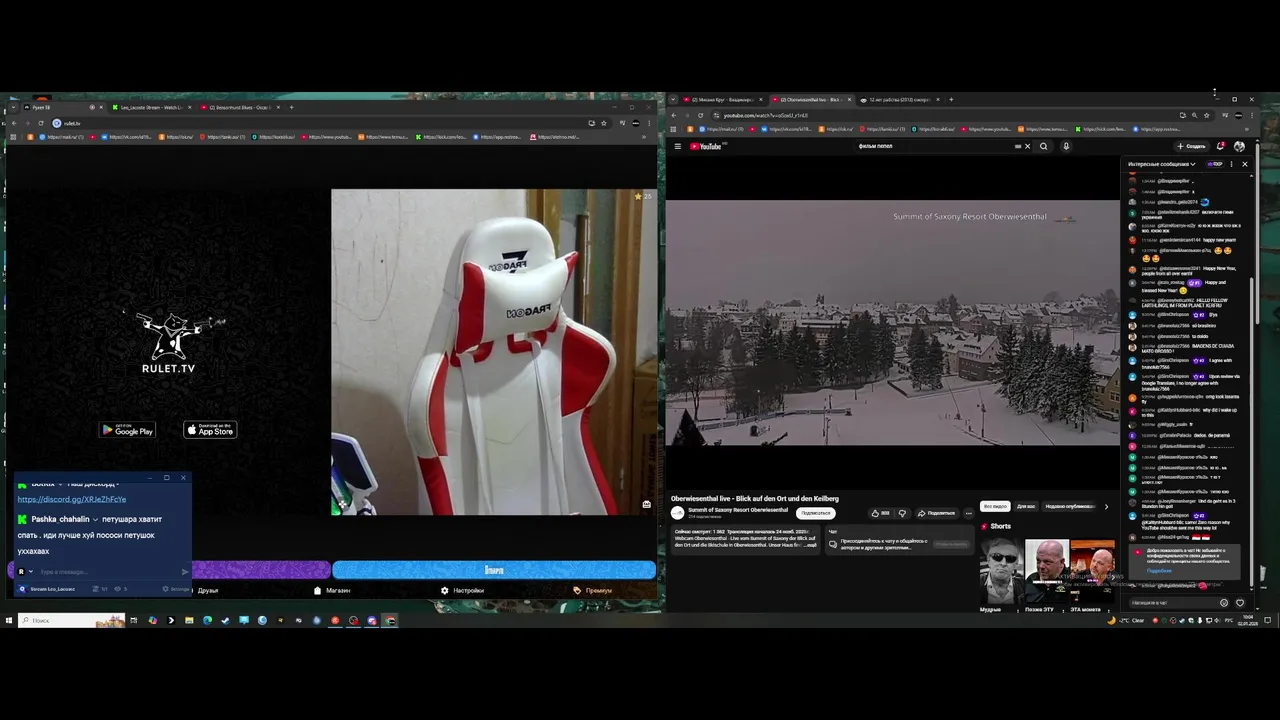Show more video category chips with the arrow
This screenshot has width=1280, height=720.
coord(1106,506)
